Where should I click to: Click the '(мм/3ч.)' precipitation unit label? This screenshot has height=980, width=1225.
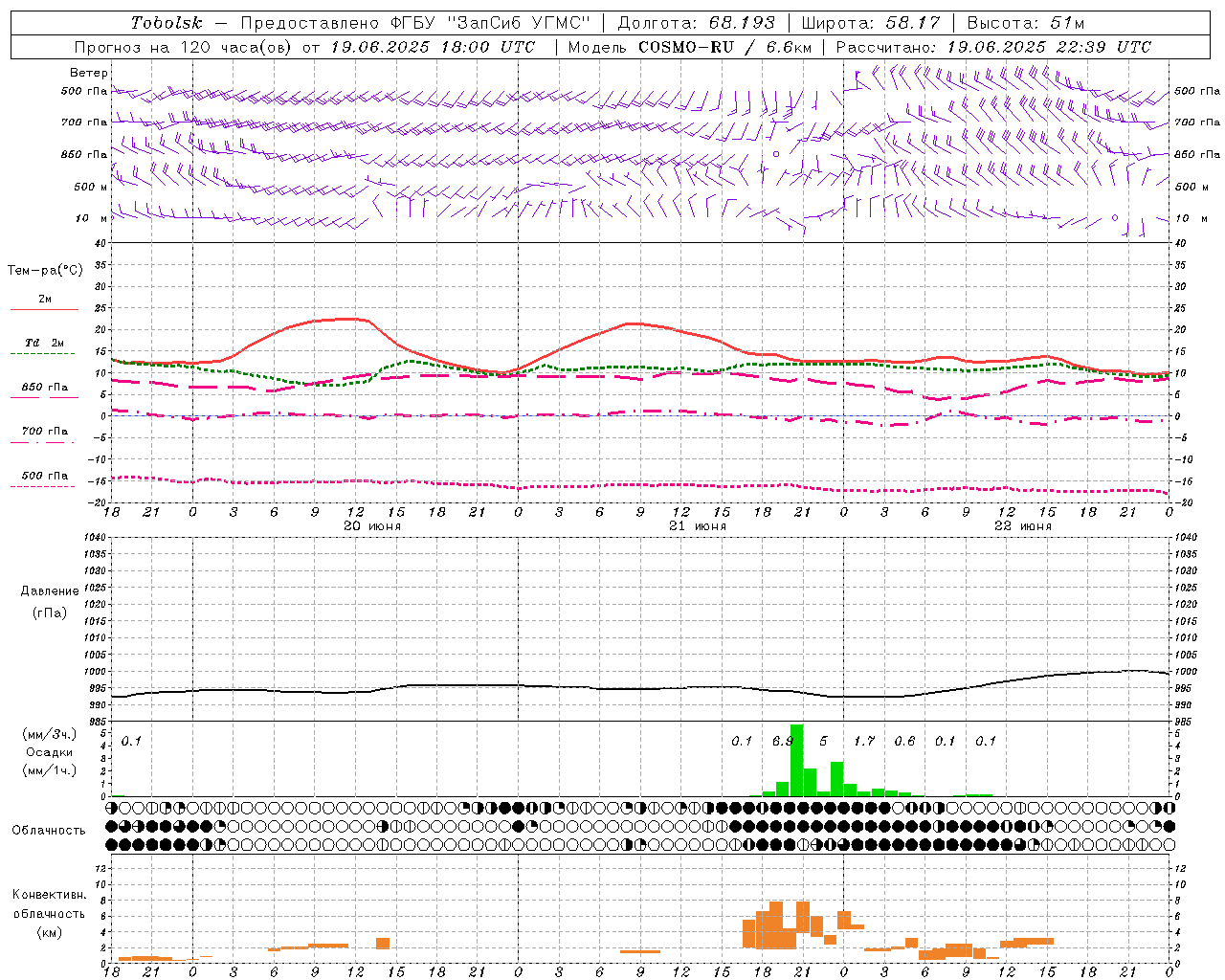(49, 734)
